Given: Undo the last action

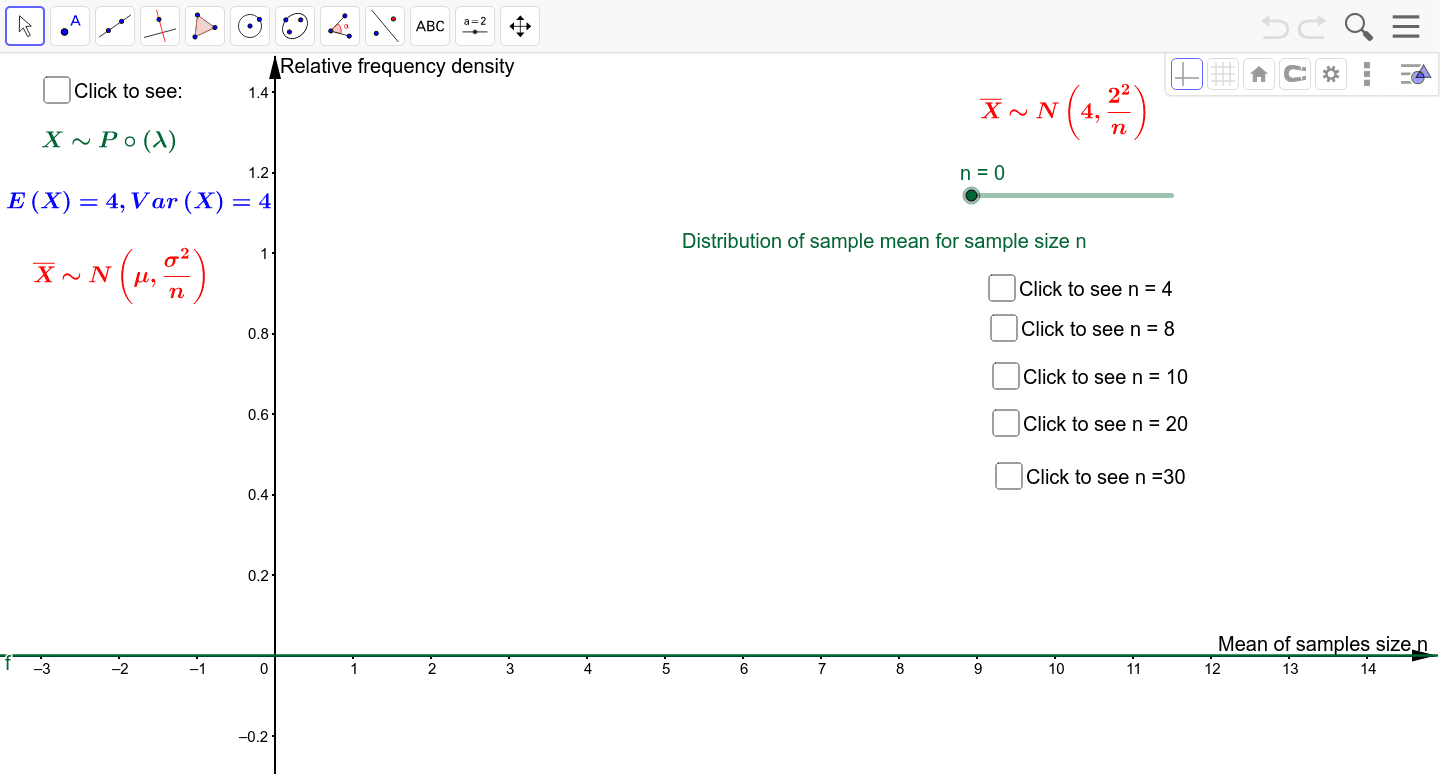Looking at the screenshot, I should [1275, 26].
